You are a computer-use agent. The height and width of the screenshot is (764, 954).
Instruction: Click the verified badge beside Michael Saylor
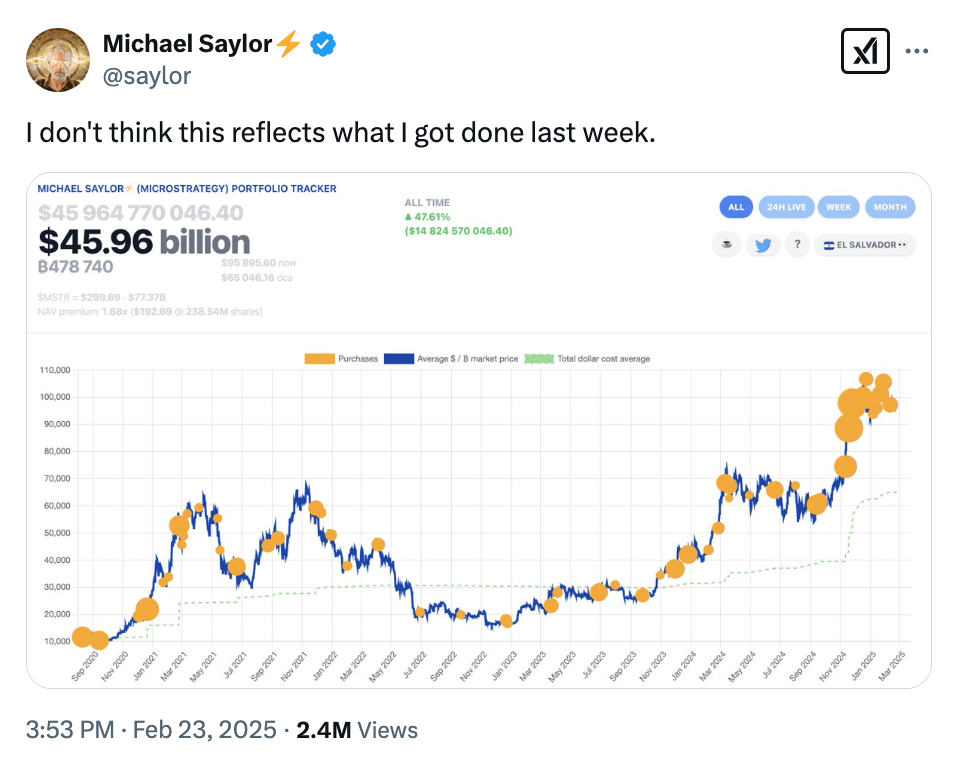coord(321,43)
